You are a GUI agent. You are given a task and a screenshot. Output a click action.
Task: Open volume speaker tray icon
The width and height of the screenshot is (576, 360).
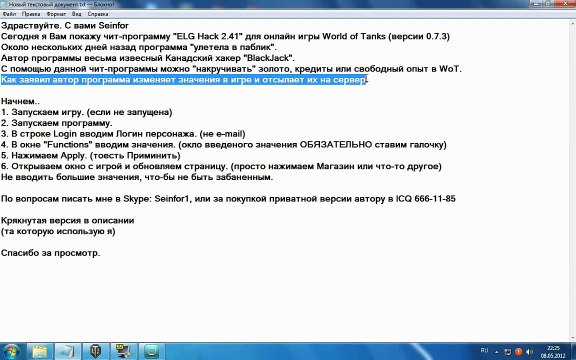529,352
